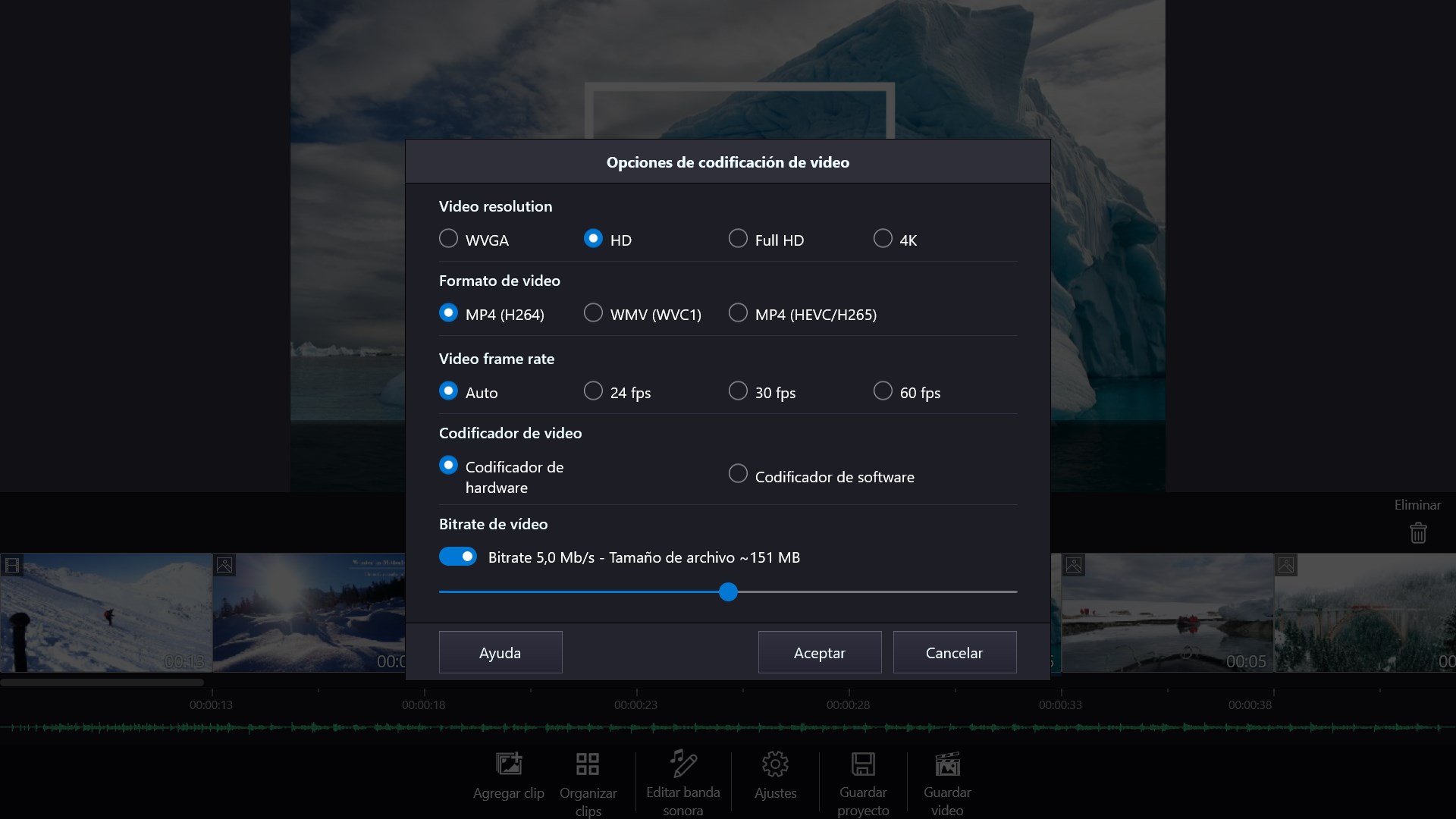
Task: Click the 00:00:23 timeline marker
Action: 635,704
